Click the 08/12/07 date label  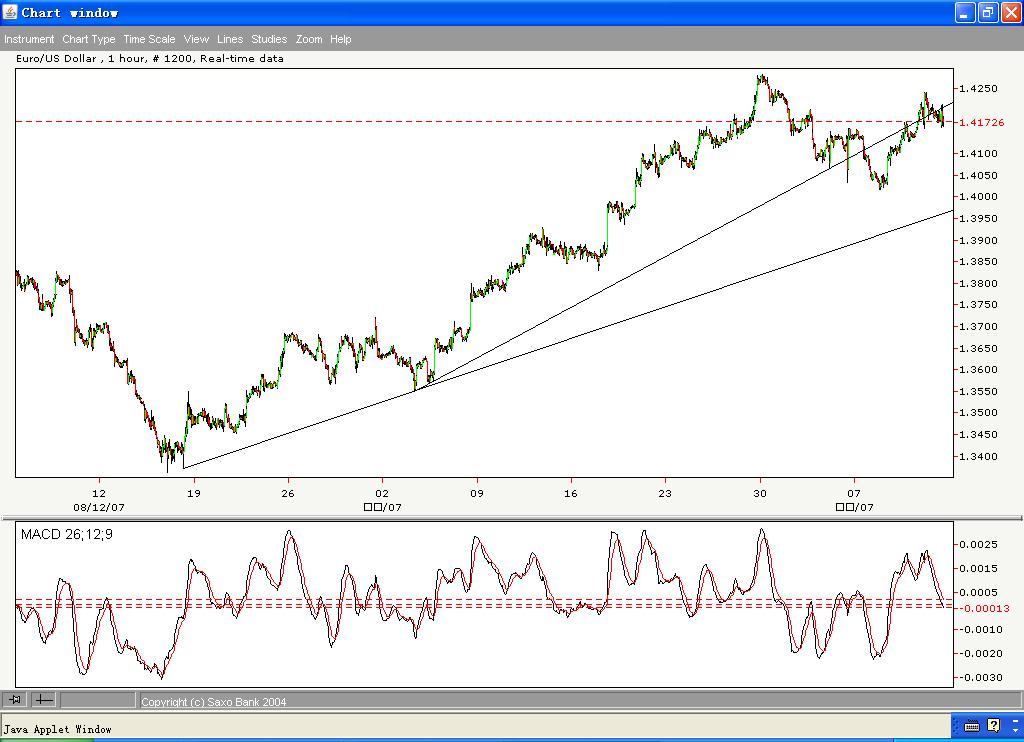99,507
